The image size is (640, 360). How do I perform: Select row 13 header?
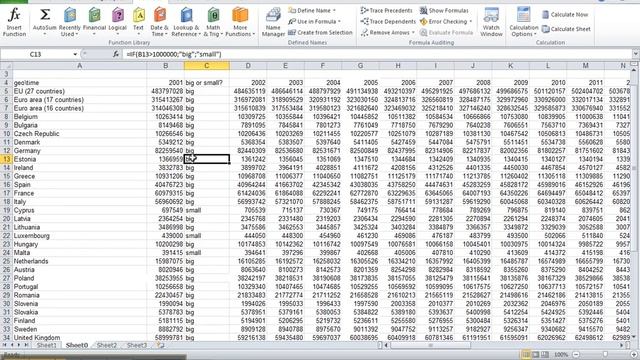click(x=6, y=159)
